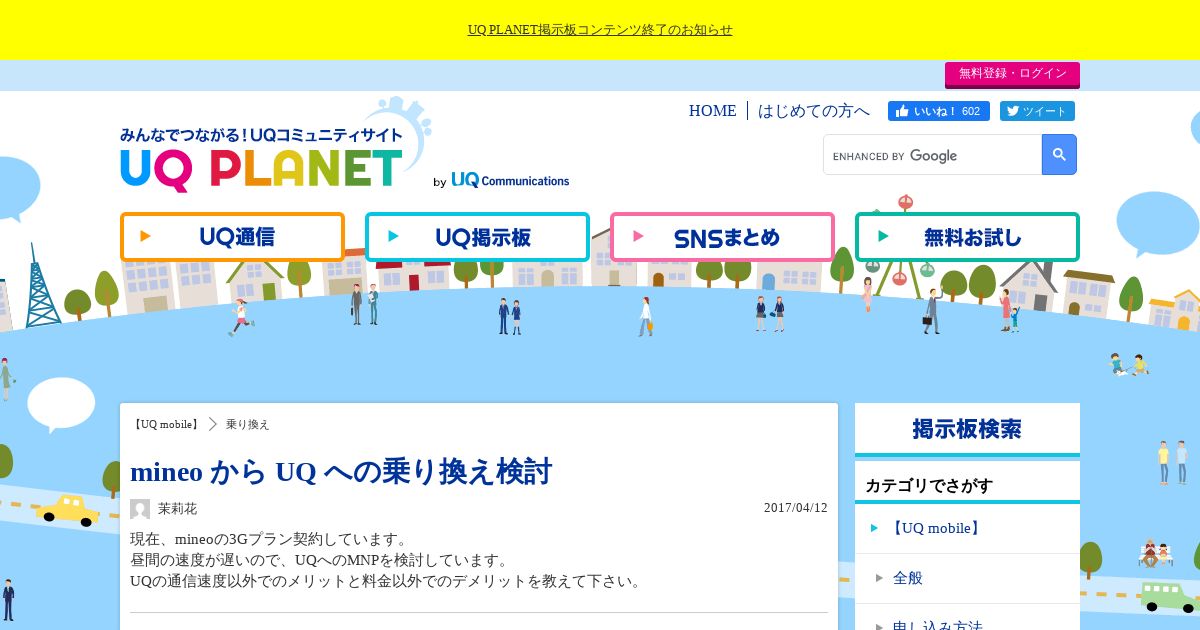Click the 無料登録・ログイン button

(1012, 74)
